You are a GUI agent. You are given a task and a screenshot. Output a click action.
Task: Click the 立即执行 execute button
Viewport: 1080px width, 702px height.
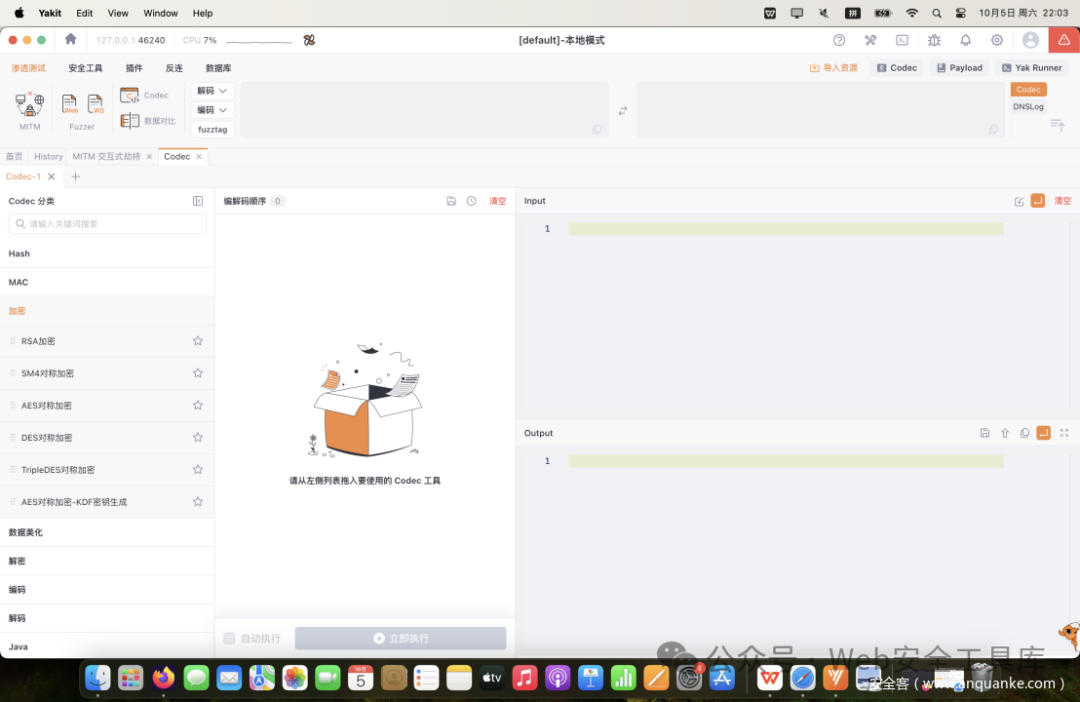pos(400,639)
